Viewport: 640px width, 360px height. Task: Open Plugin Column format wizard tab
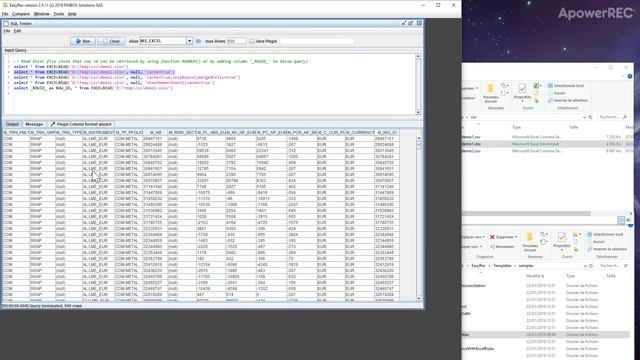tap(81, 124)
